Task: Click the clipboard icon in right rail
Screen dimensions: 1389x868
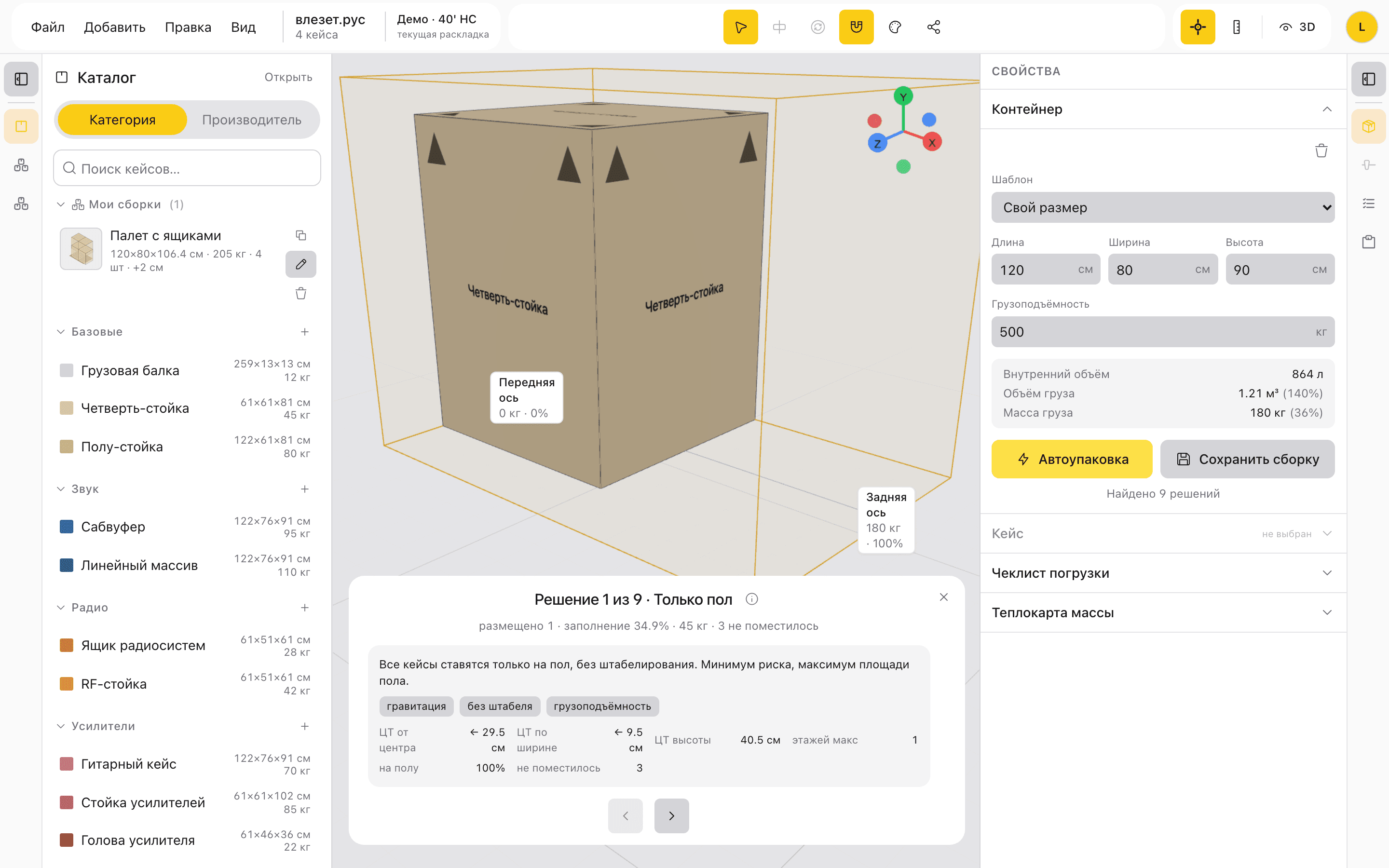Action: pyautogui.click(x=1368, y=242)
